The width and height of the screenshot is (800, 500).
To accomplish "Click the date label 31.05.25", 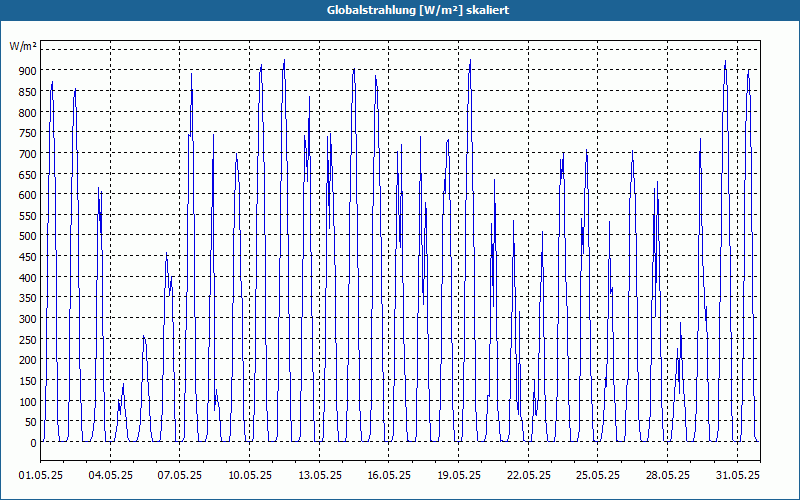I will (x=738, y=476).
